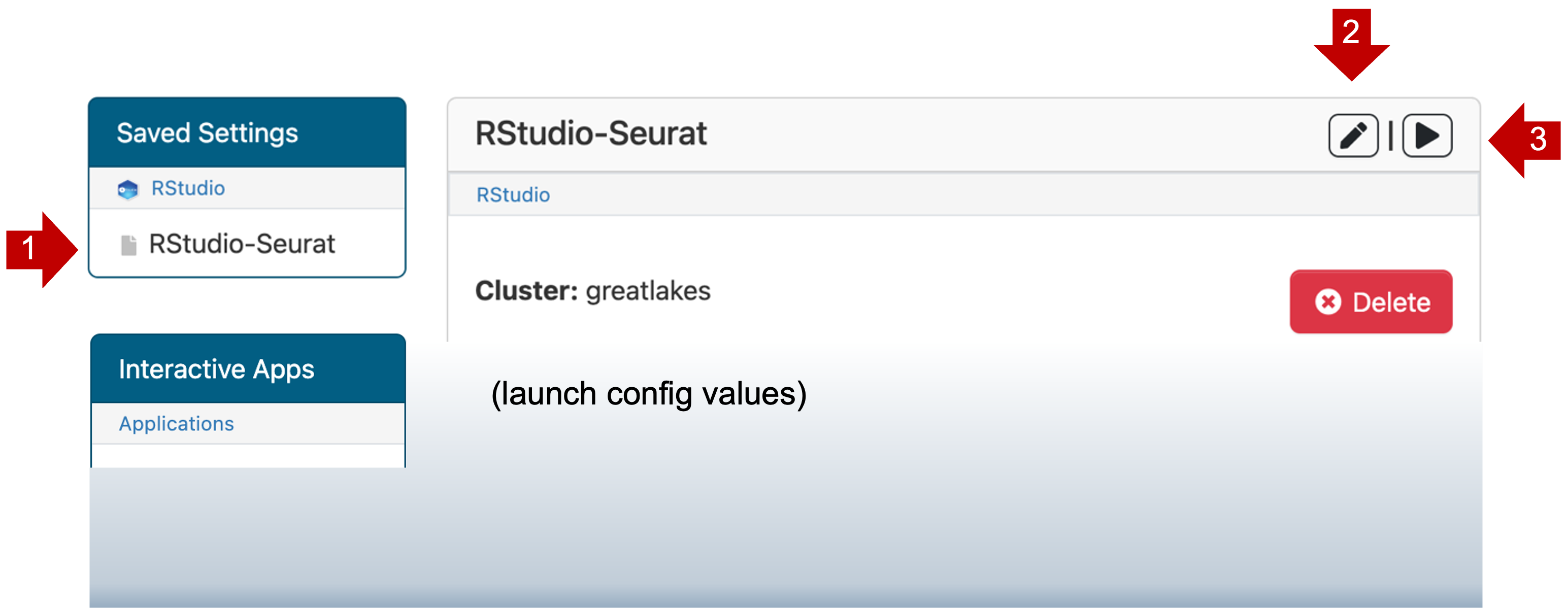Viewport: 1568px width, 609px height.
Task: Click the pencil edit icon for RStudio-Seurat
Action: click(1353, 136)
